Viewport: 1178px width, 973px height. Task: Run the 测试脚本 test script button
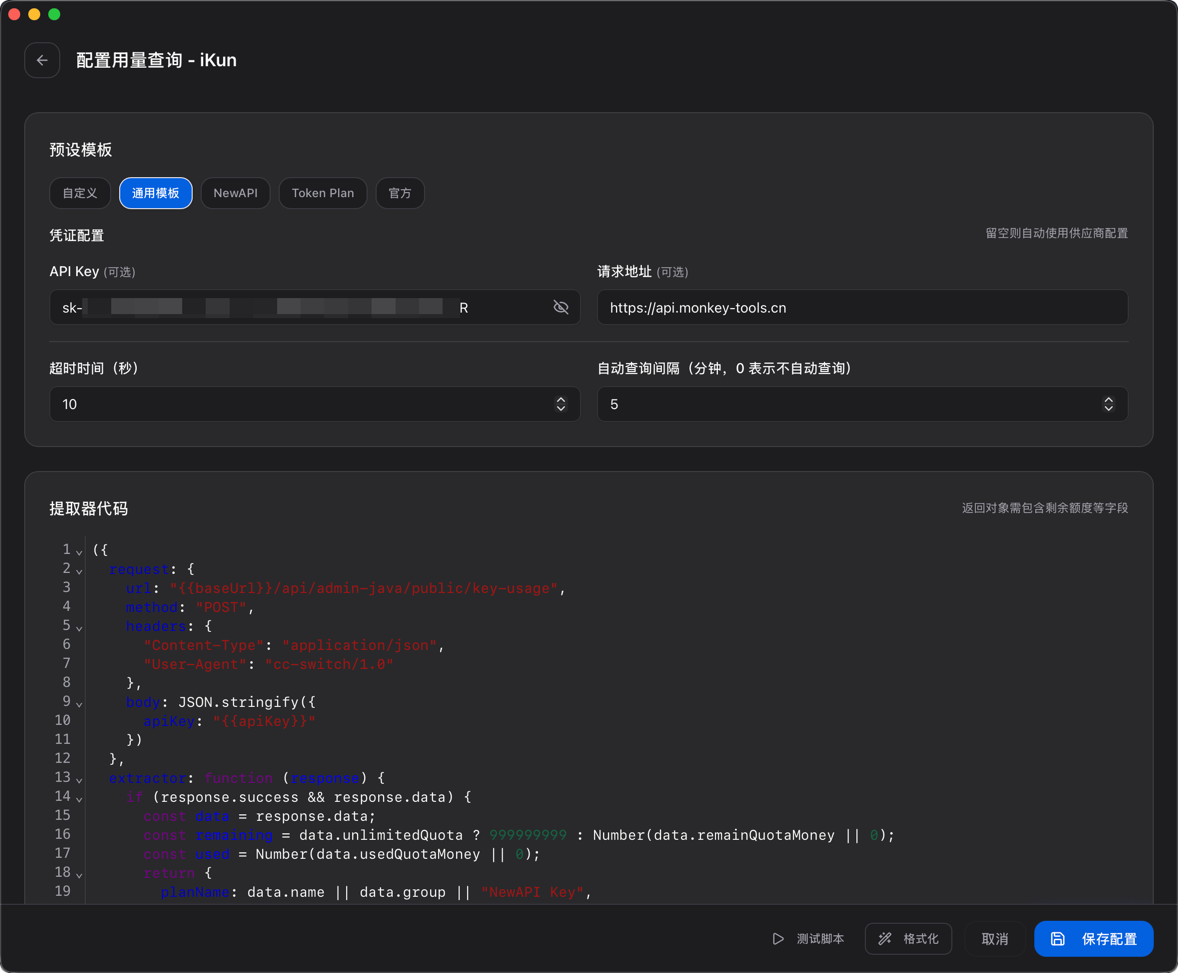808,938
